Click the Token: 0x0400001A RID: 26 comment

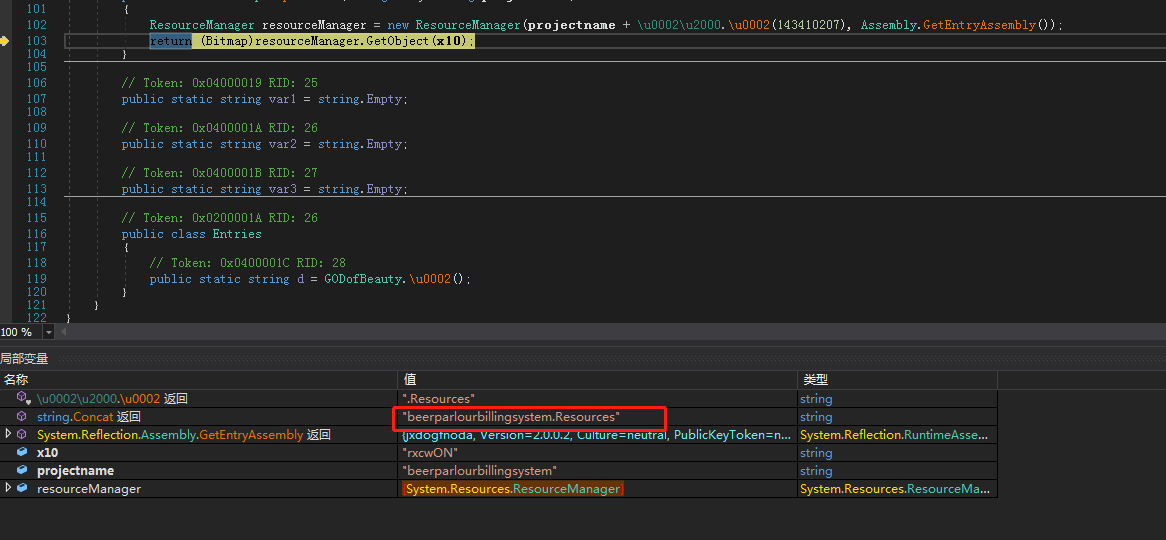[220, 128]
